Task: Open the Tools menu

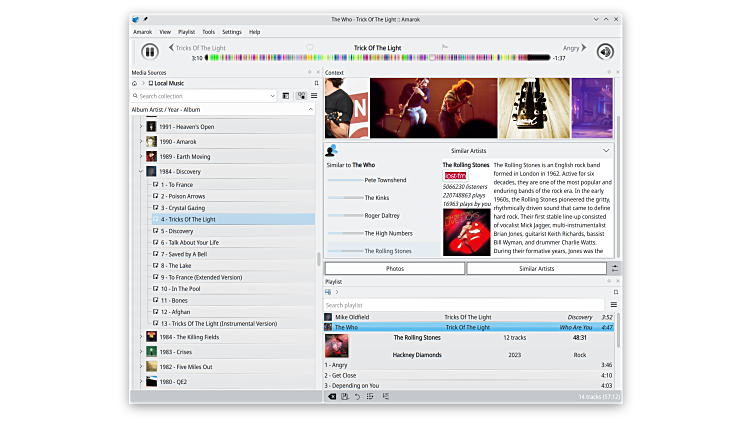Action: click(208, 32)
